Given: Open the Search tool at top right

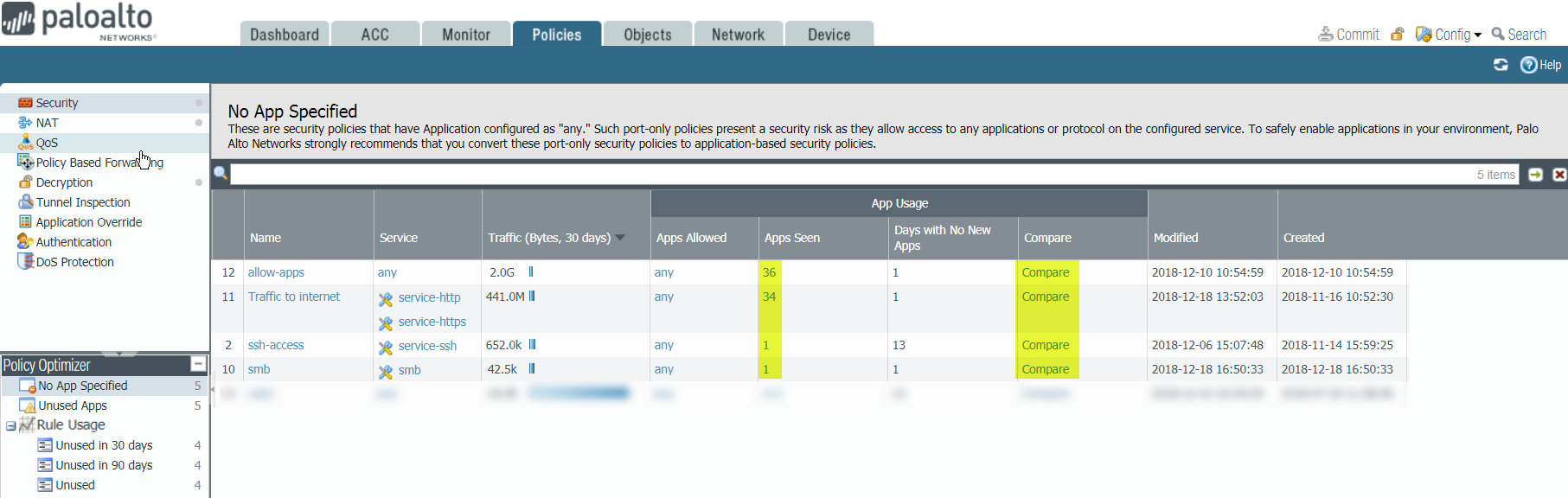Looking at the screenshot, I should point(1519,35).
